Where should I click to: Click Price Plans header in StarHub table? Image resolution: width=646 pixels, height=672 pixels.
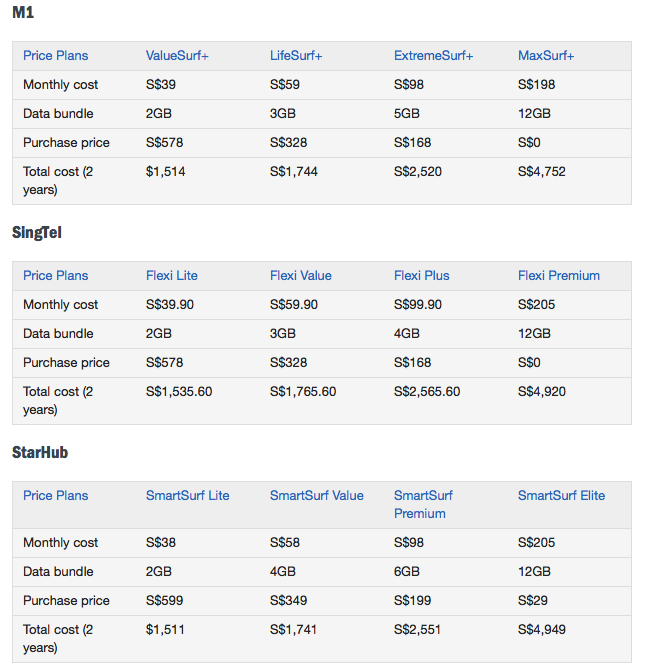[x=56, y=496]
